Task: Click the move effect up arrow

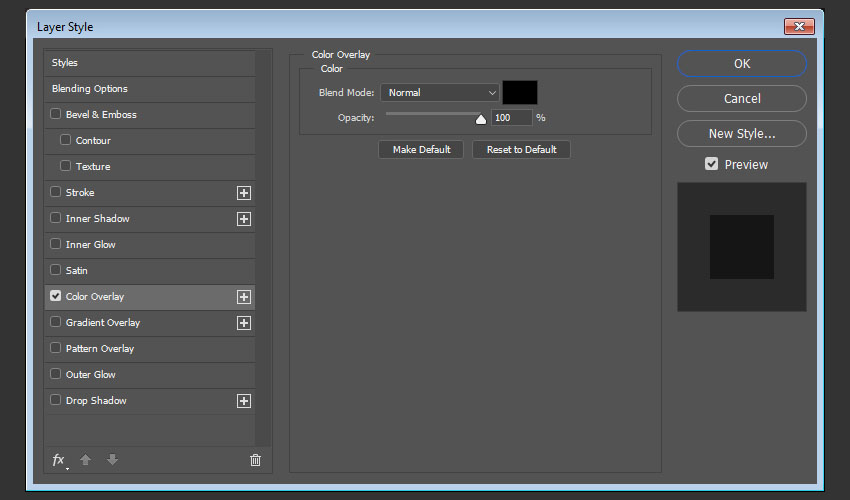Action: tap(86, 460)
